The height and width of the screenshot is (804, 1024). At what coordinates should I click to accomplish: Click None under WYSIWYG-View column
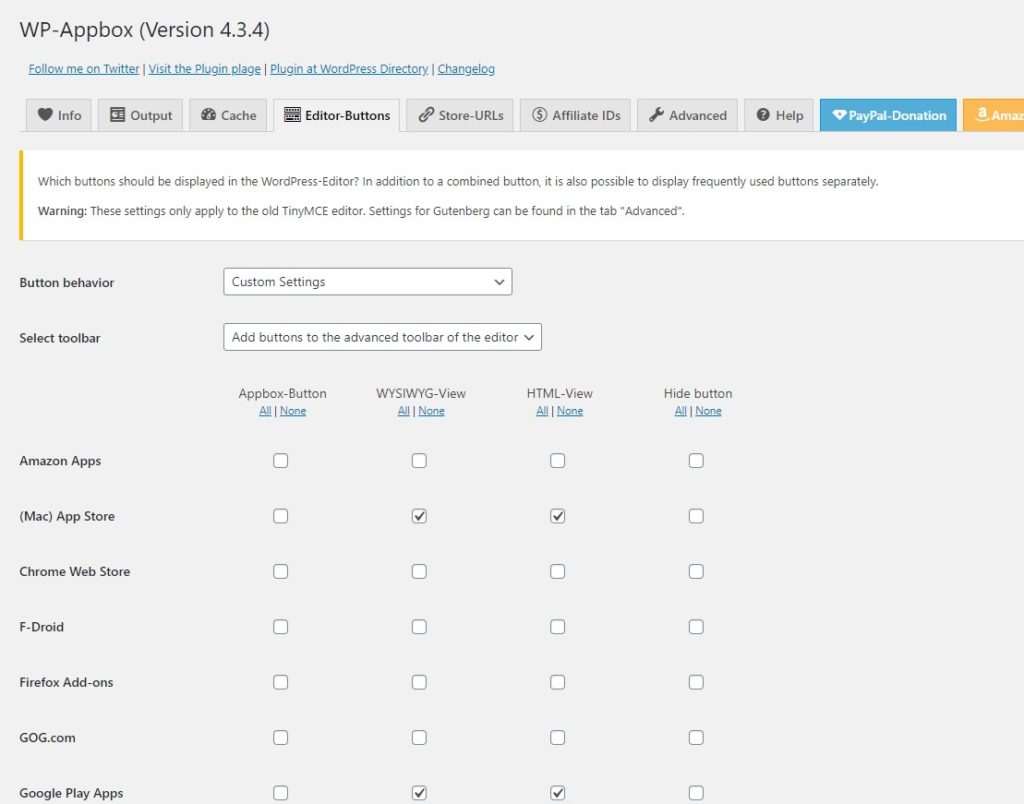tap(431, 411)
